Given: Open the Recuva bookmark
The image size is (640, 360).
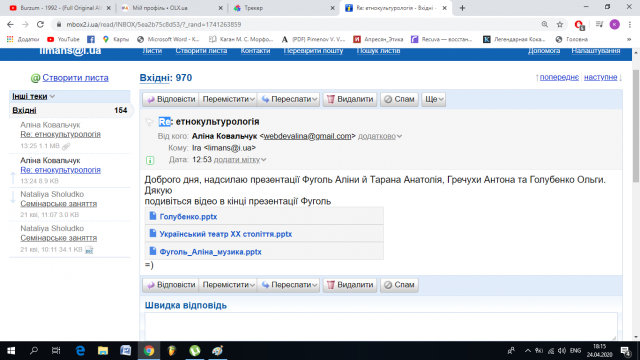Looking at the screenshot, I should point(442,39).
